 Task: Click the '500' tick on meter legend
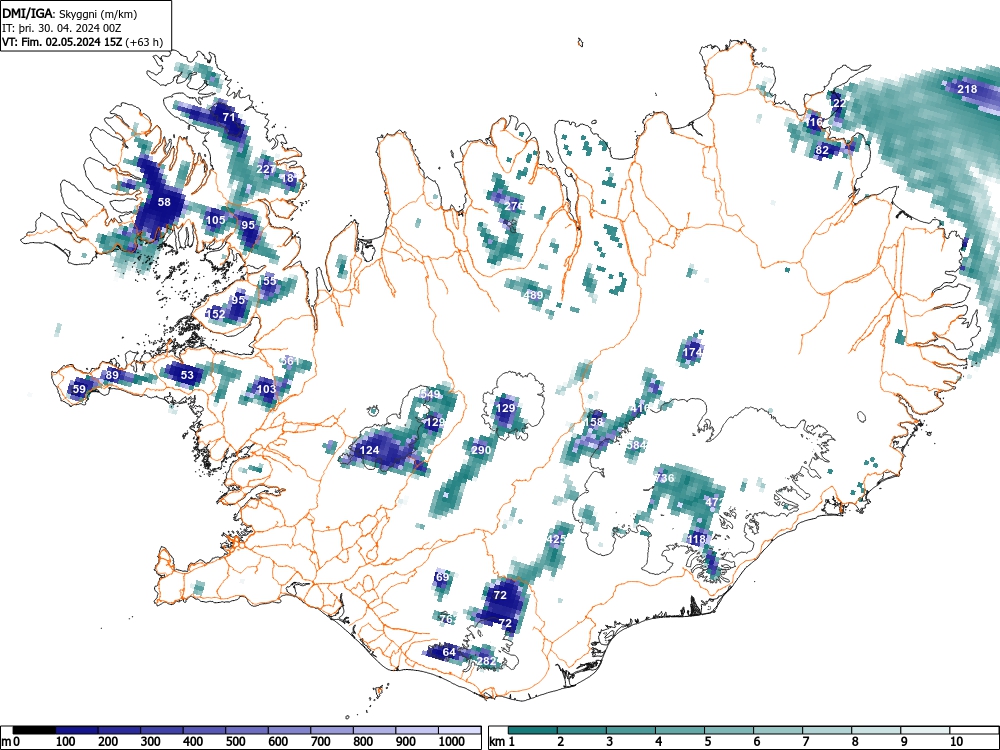coord(235,742)
